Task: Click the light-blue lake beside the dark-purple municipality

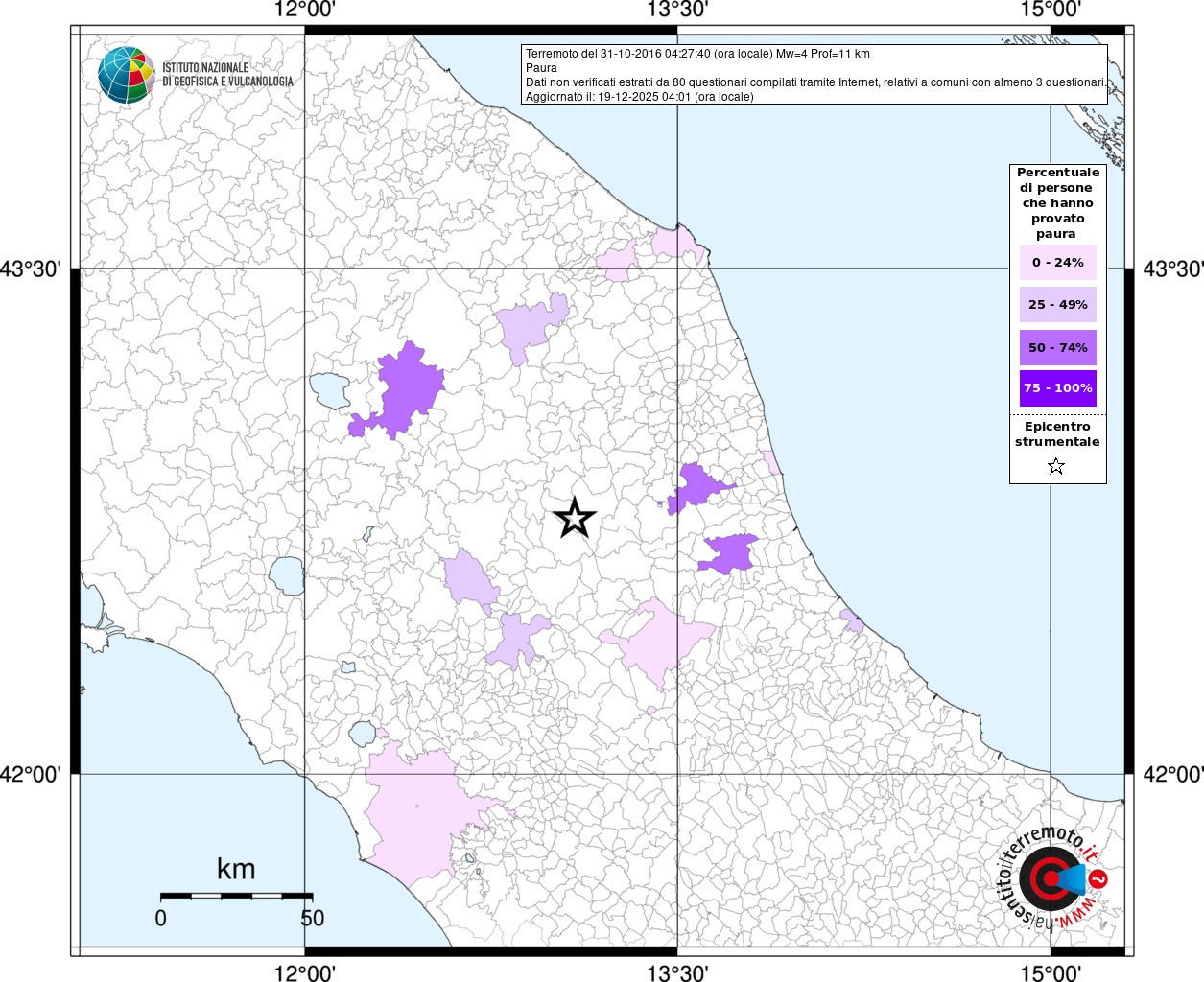Action: [329, 390]
